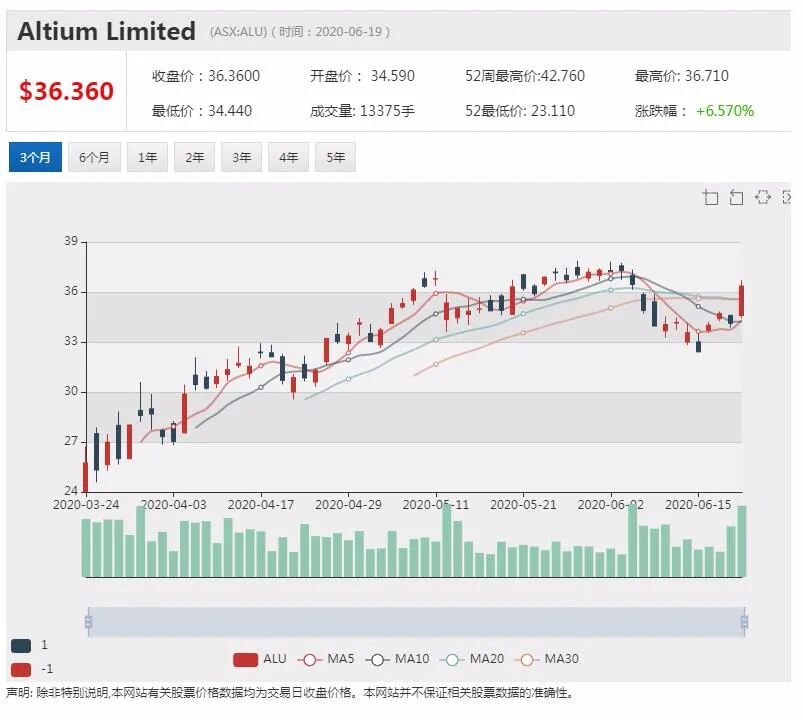Click the zoom reset back-arrow icon
This screenshot has height=720, width=803.
tap(736, 197)
